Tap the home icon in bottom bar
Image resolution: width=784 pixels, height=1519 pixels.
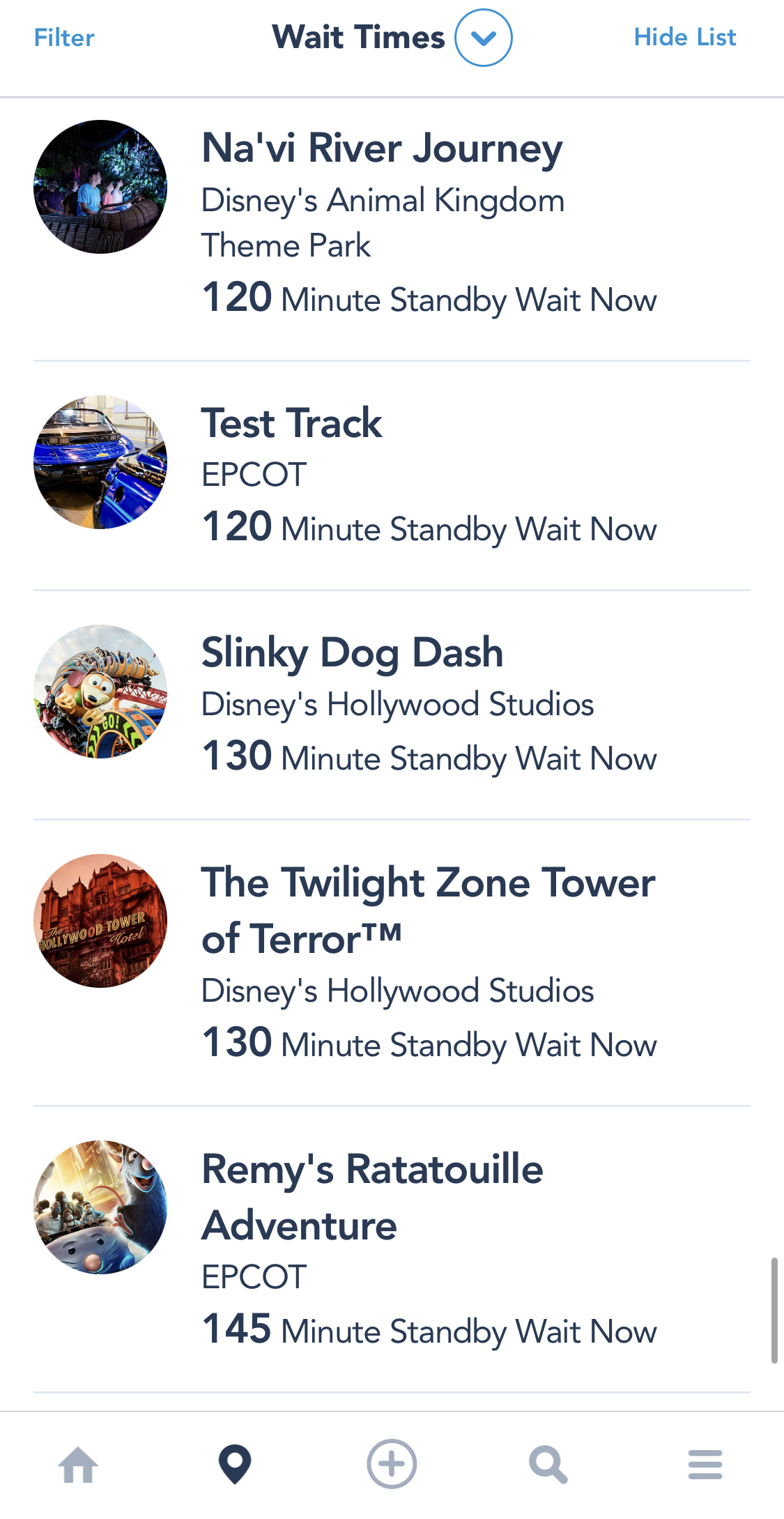point(78,1464)
